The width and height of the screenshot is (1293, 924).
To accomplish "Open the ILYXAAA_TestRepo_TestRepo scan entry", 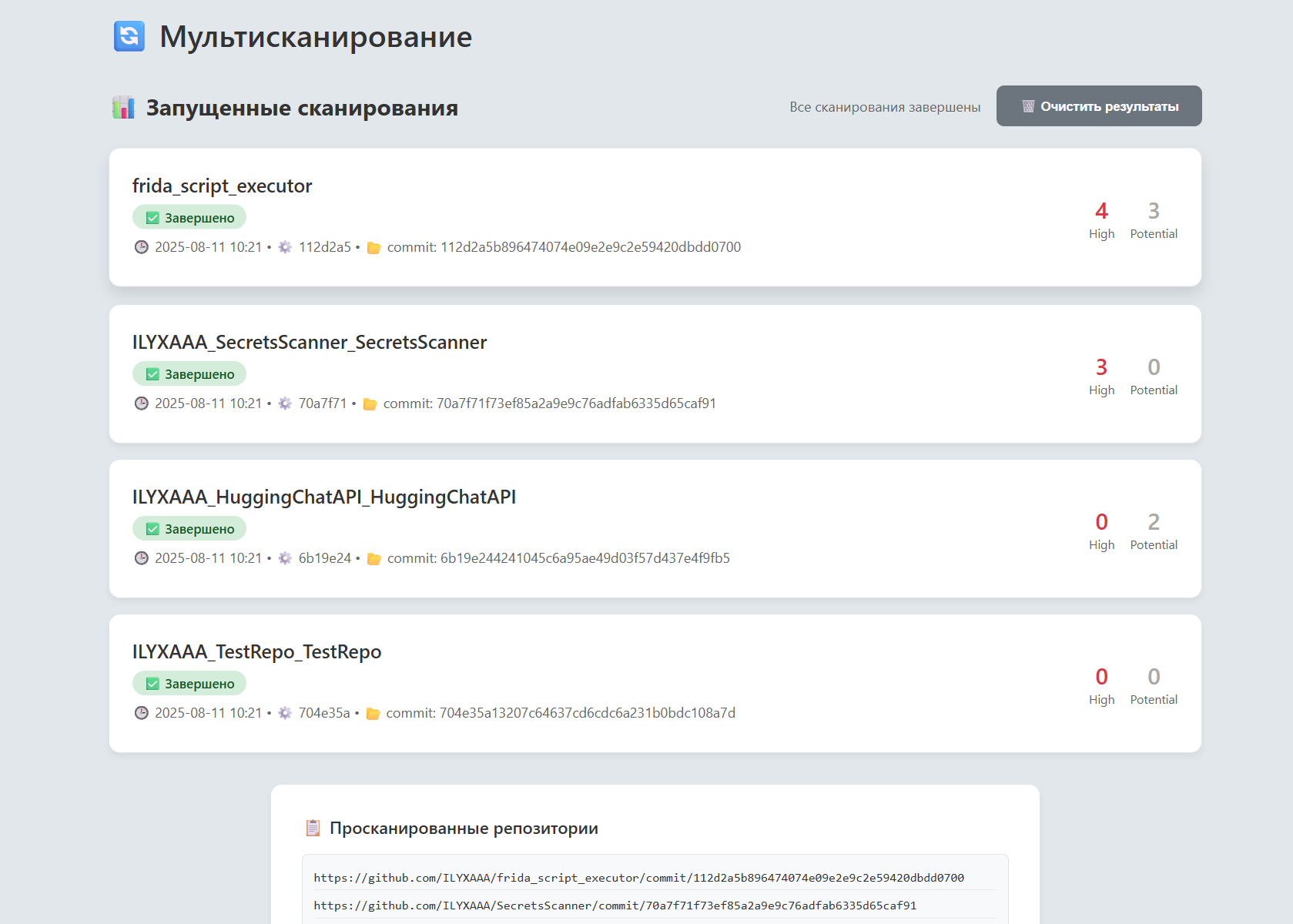I will [256, 652].
